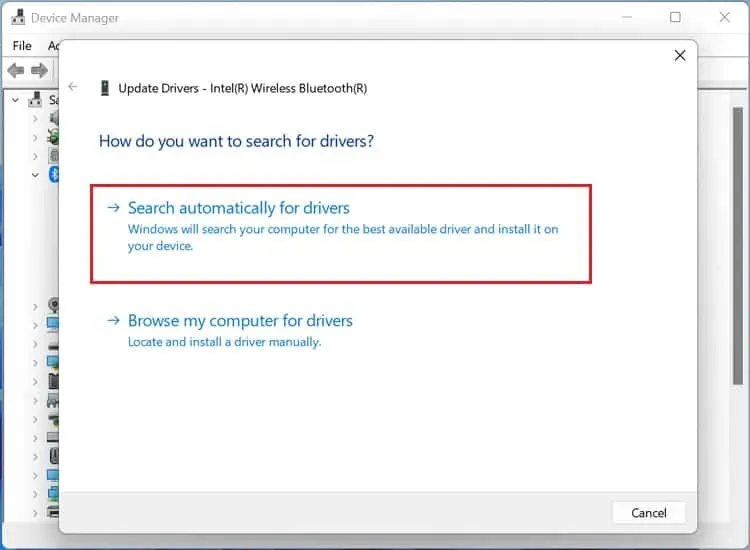Click the Forward toolbar arrow in Device Manager
The height and width of the screenshot is (550, 750).
tap(39, 71)
